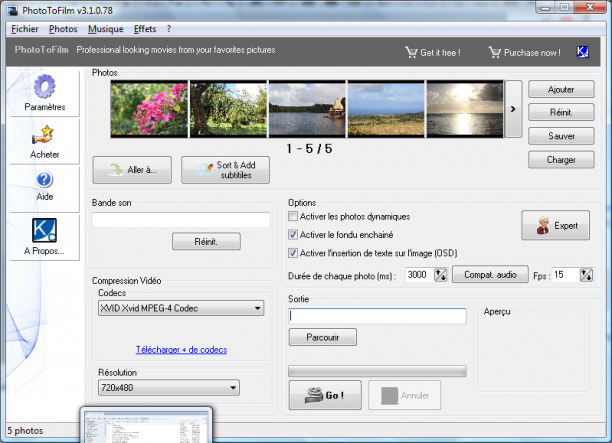Click the "5 photos" status bar text
Screen dimensions: 612x443
pos(25,431)
